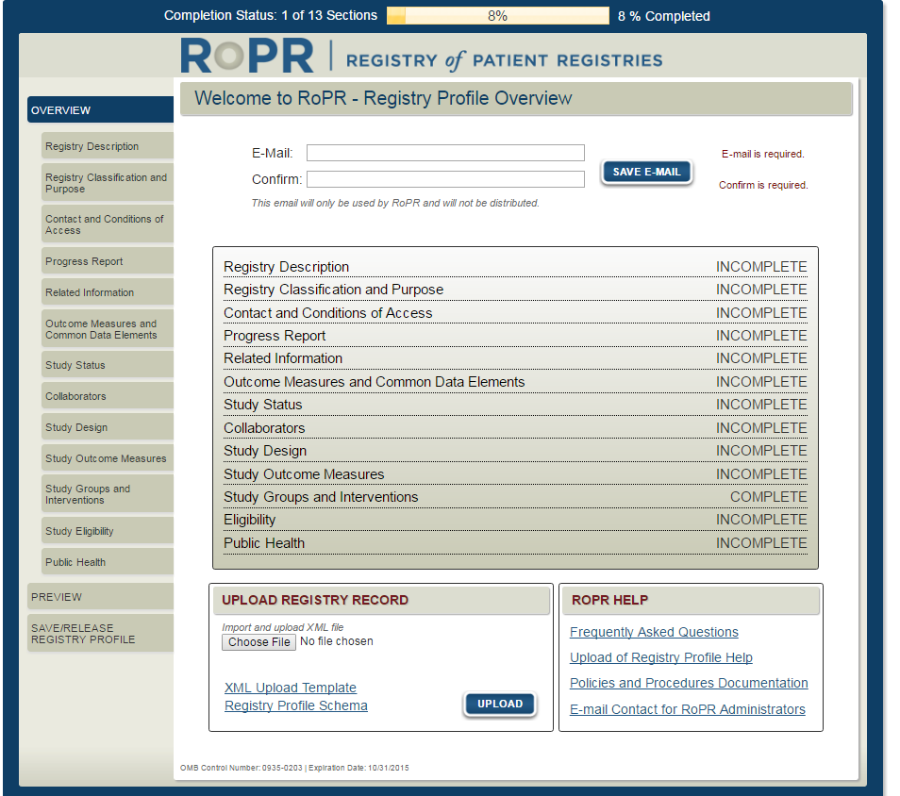The image size is (900, 796).
Task: Click Public Health row in overview table
Action: tap(515, 543)
